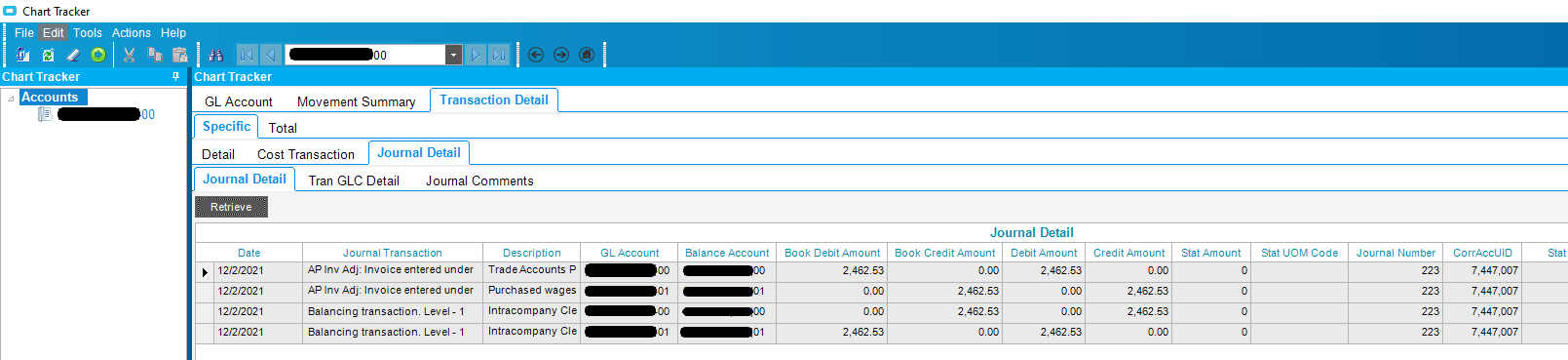Click the Purchased wages description cell
Viewport: 1568px width, 360px height.
pos(532,291)
